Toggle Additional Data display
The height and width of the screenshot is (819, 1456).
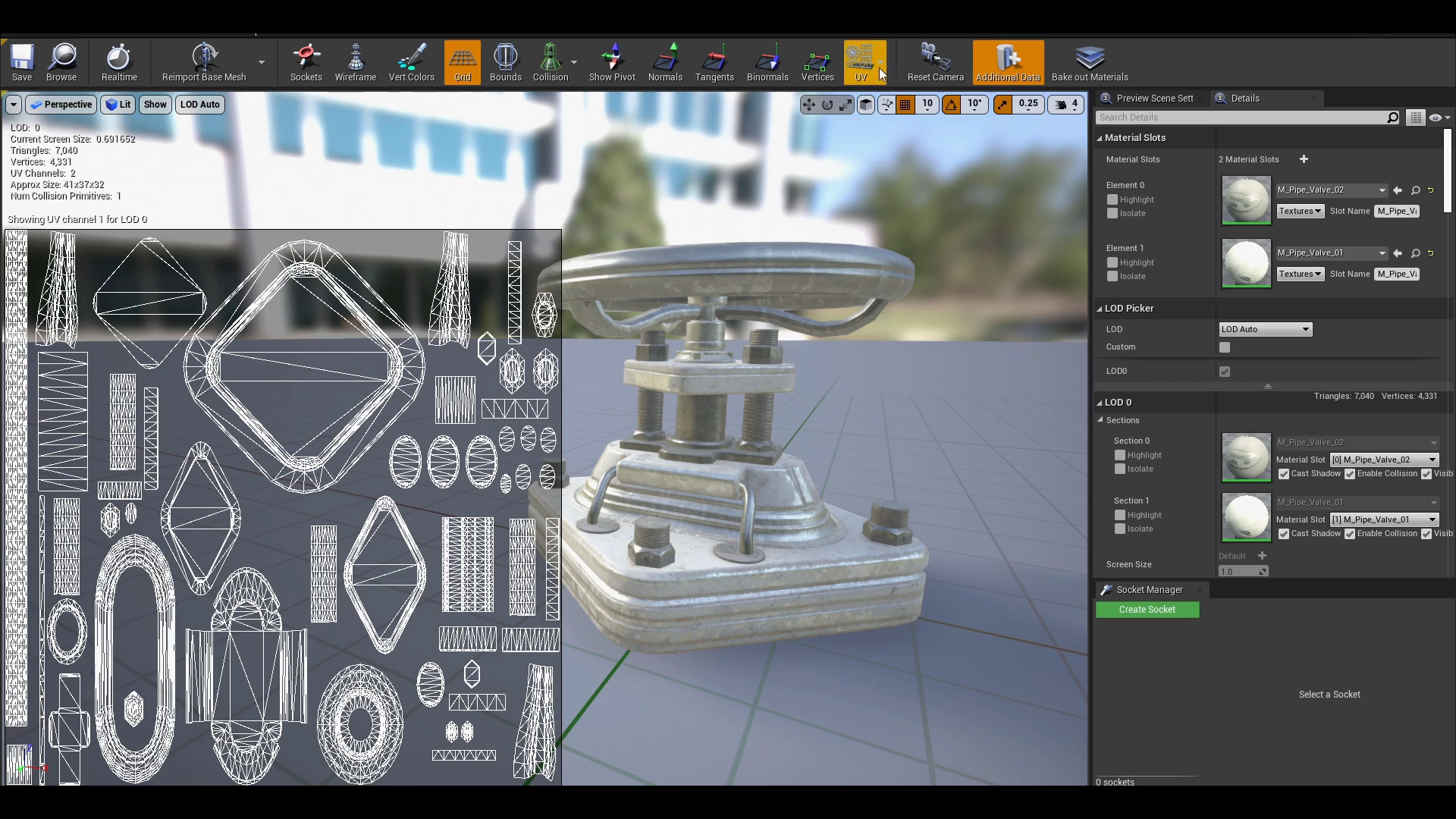[x=1008, y=62]
